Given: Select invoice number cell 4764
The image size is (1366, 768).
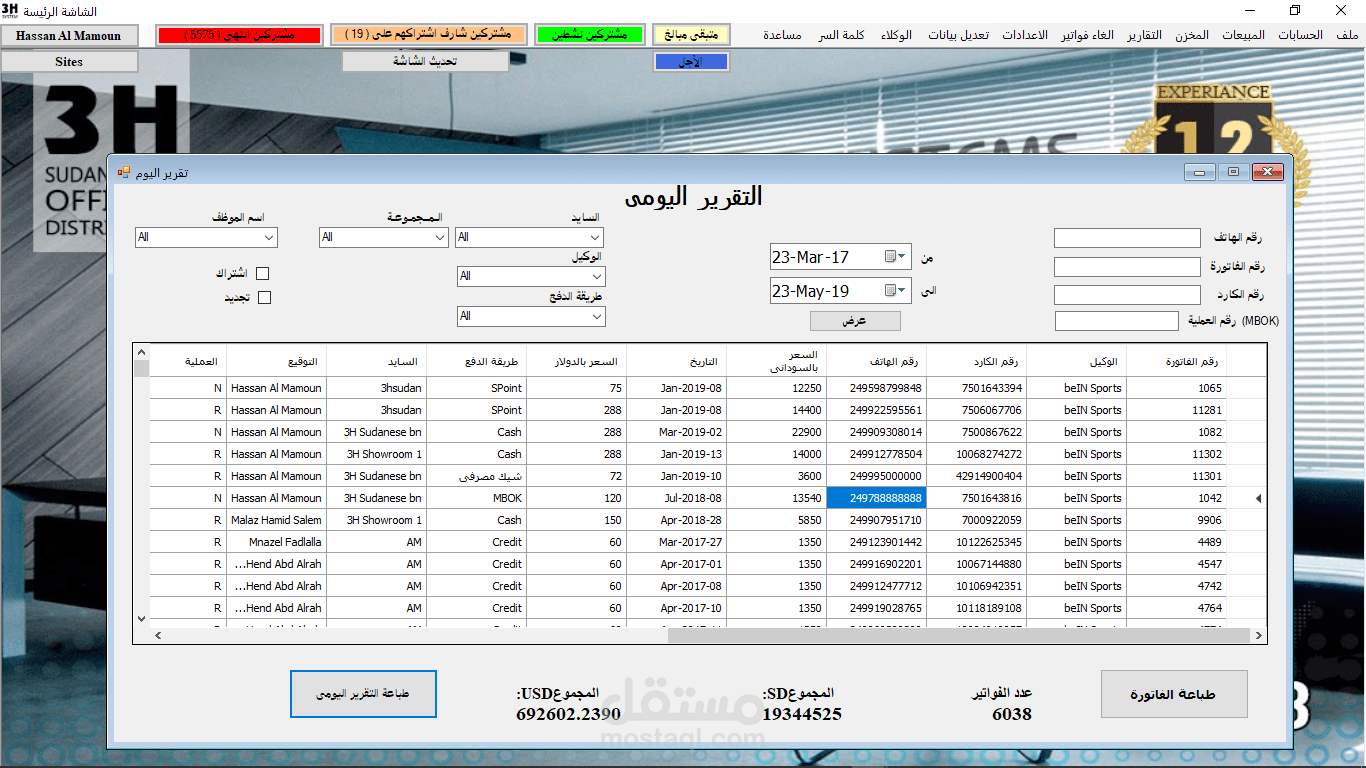Looking at the screenshot, I should click(1176, 608).
